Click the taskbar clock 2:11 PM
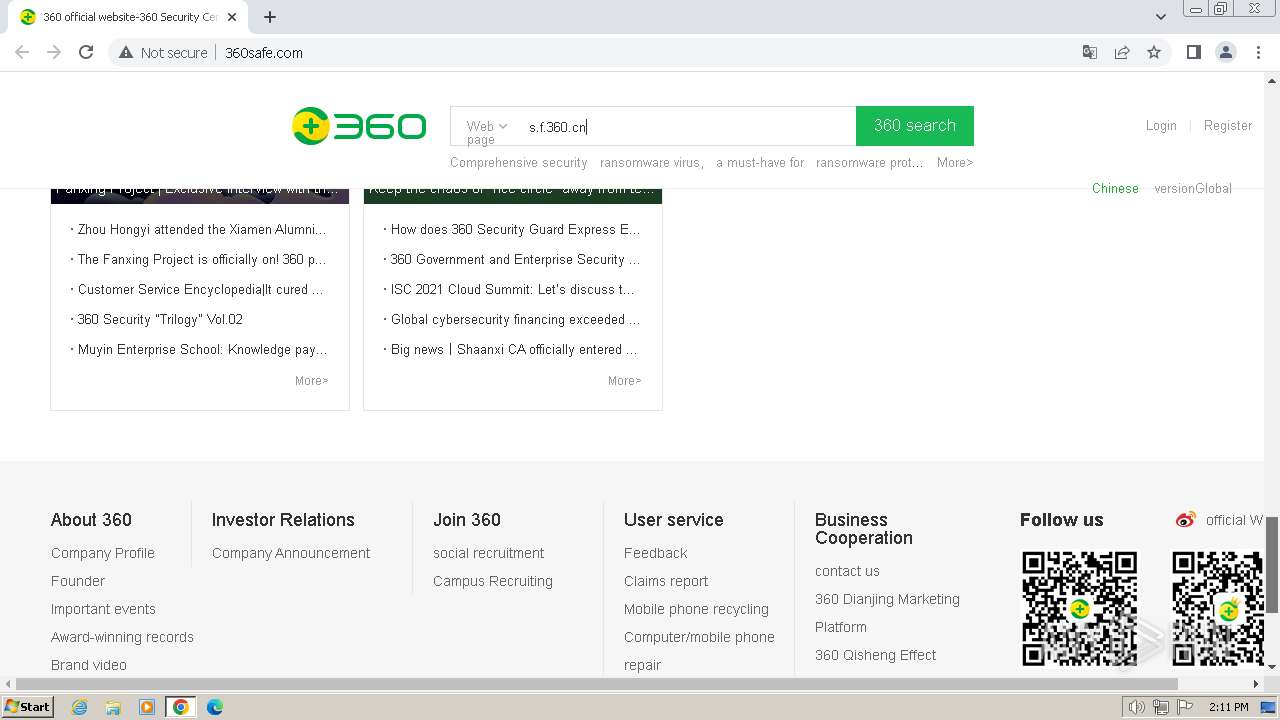The width and height of the screenshot is (1280, 720). (1229, 707)
